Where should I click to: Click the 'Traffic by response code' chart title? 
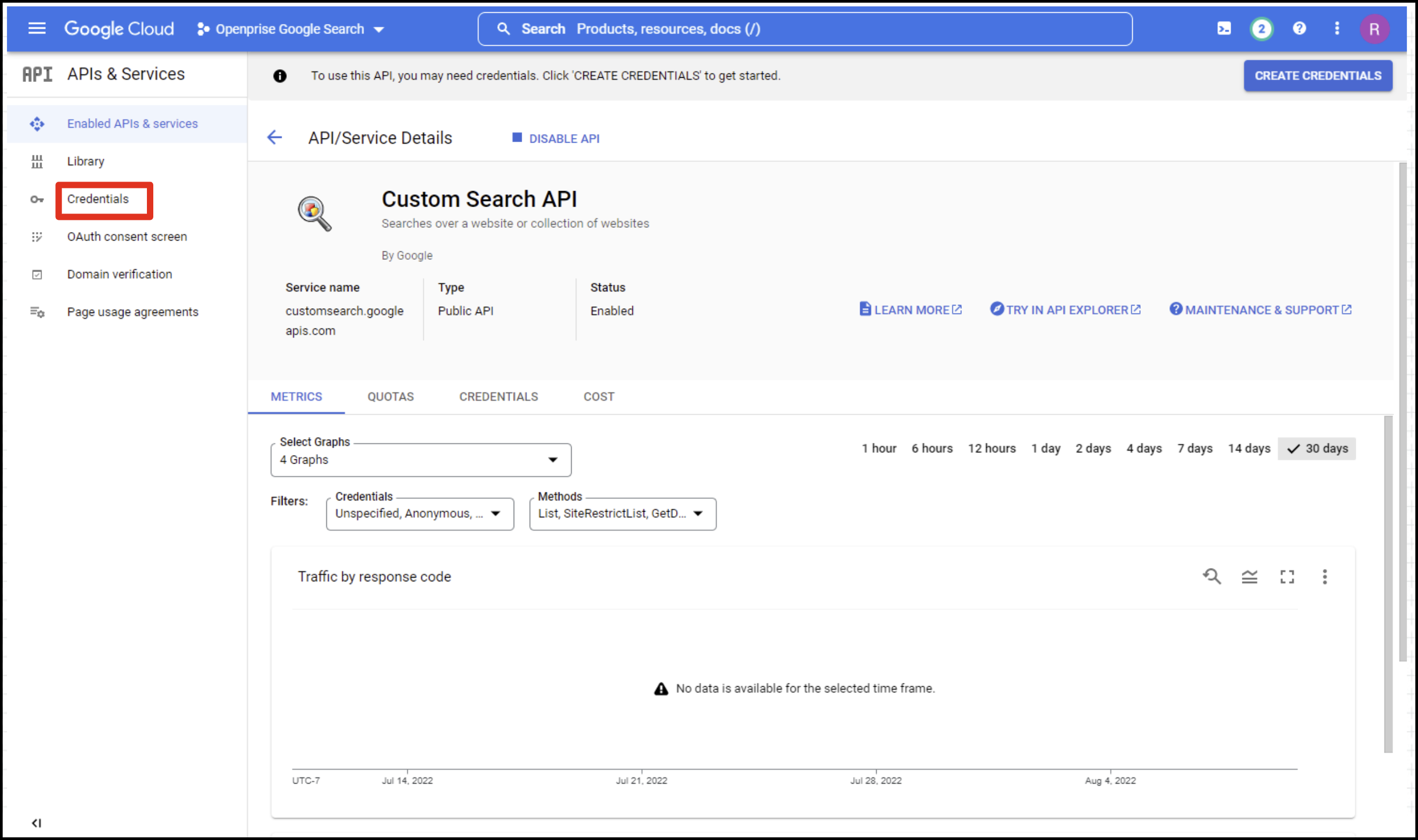pyautogui.click(x=374, y=576)
